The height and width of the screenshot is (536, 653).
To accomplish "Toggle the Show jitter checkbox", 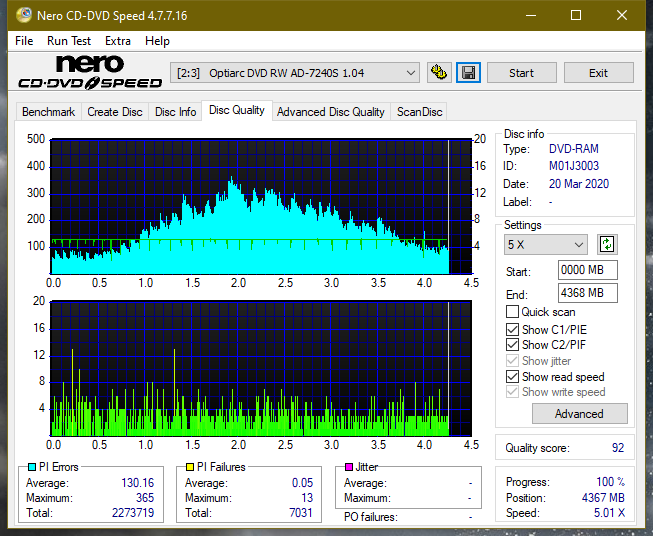I will tap(512, 361).
